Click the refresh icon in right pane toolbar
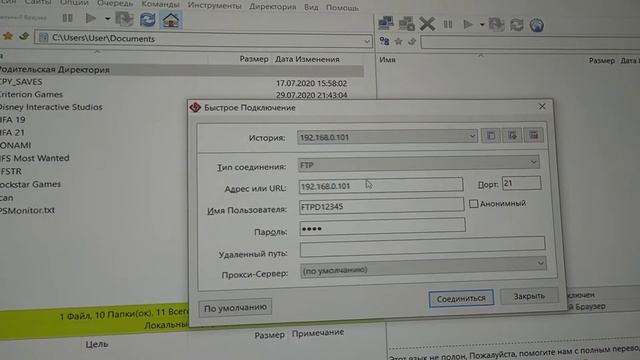The width and height of the screenshot is (640, 360). [x=517, y=25]
